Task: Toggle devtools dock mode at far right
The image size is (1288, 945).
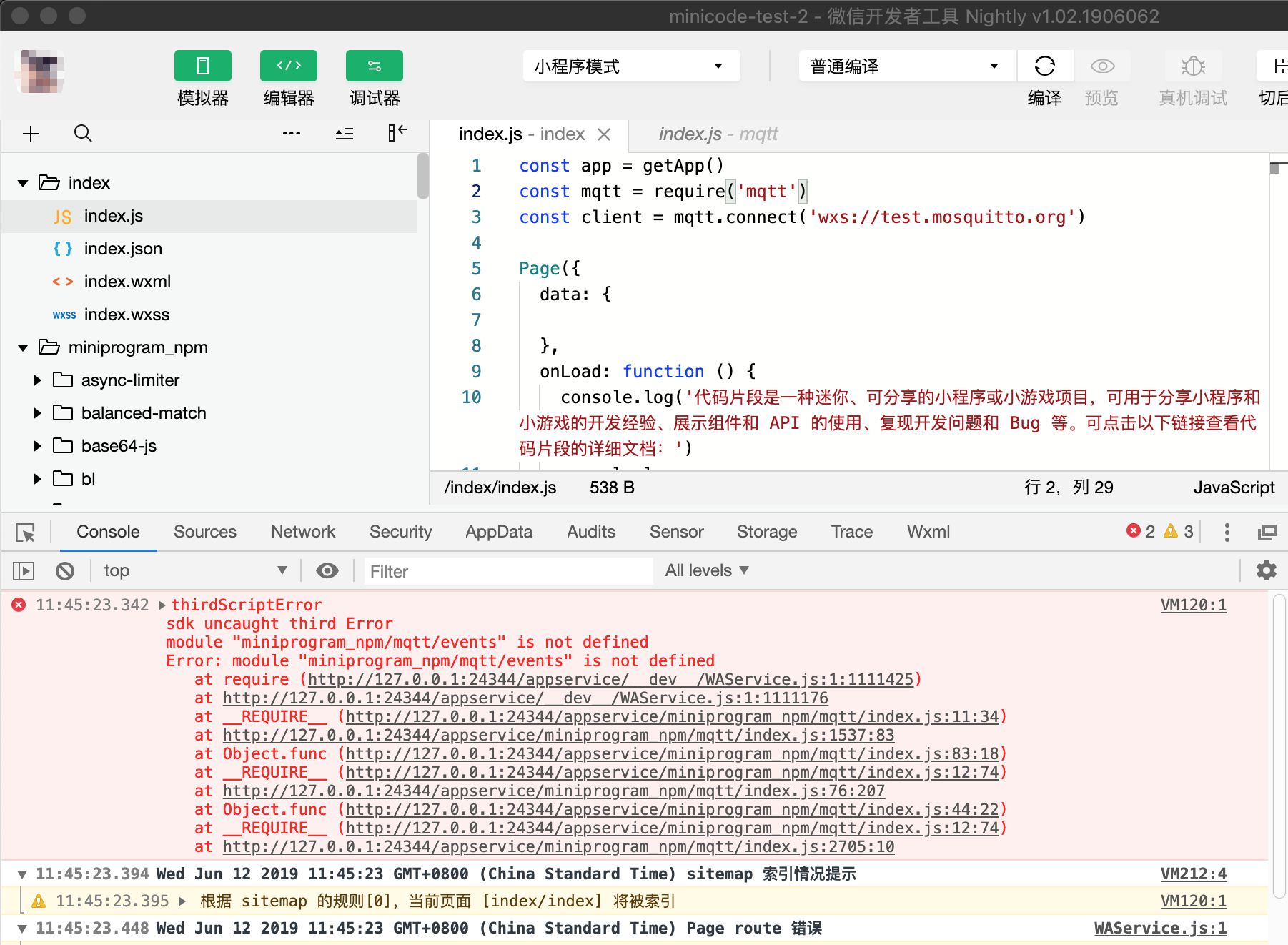Action: click(1267, 532)
